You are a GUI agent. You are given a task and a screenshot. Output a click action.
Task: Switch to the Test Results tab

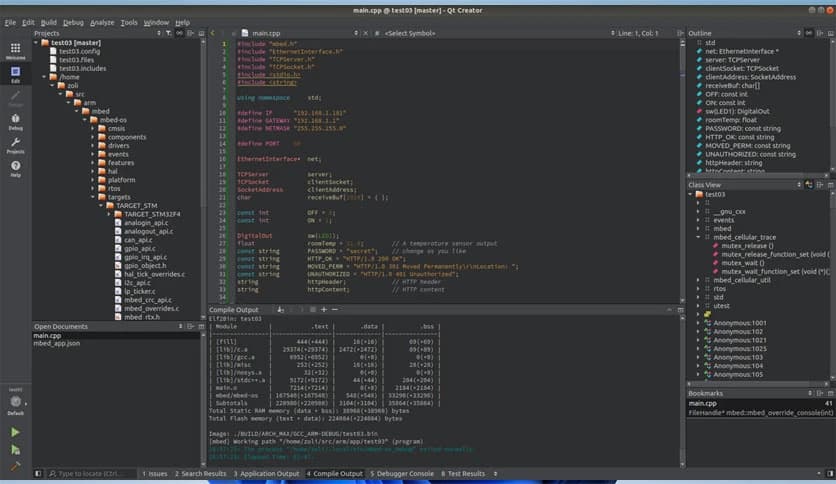click(463, 473)
